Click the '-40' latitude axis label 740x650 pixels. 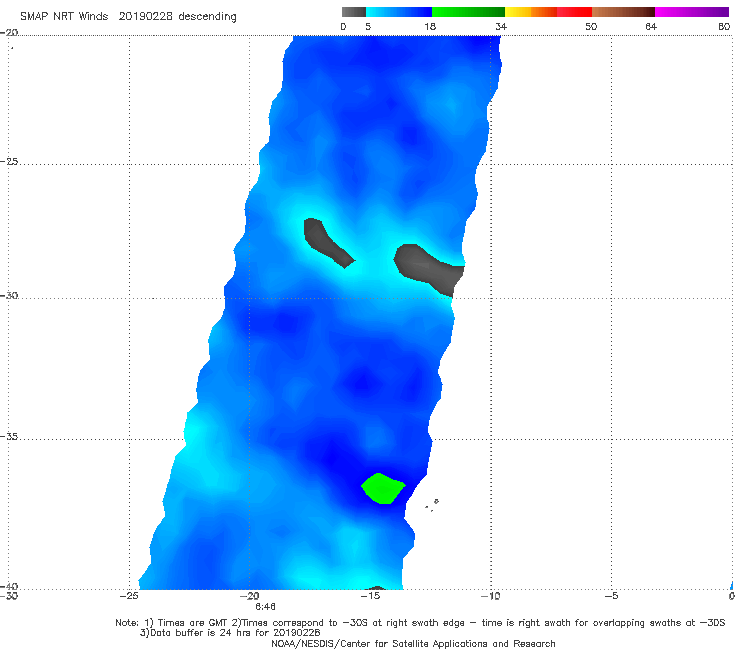[x=9, y=586]
